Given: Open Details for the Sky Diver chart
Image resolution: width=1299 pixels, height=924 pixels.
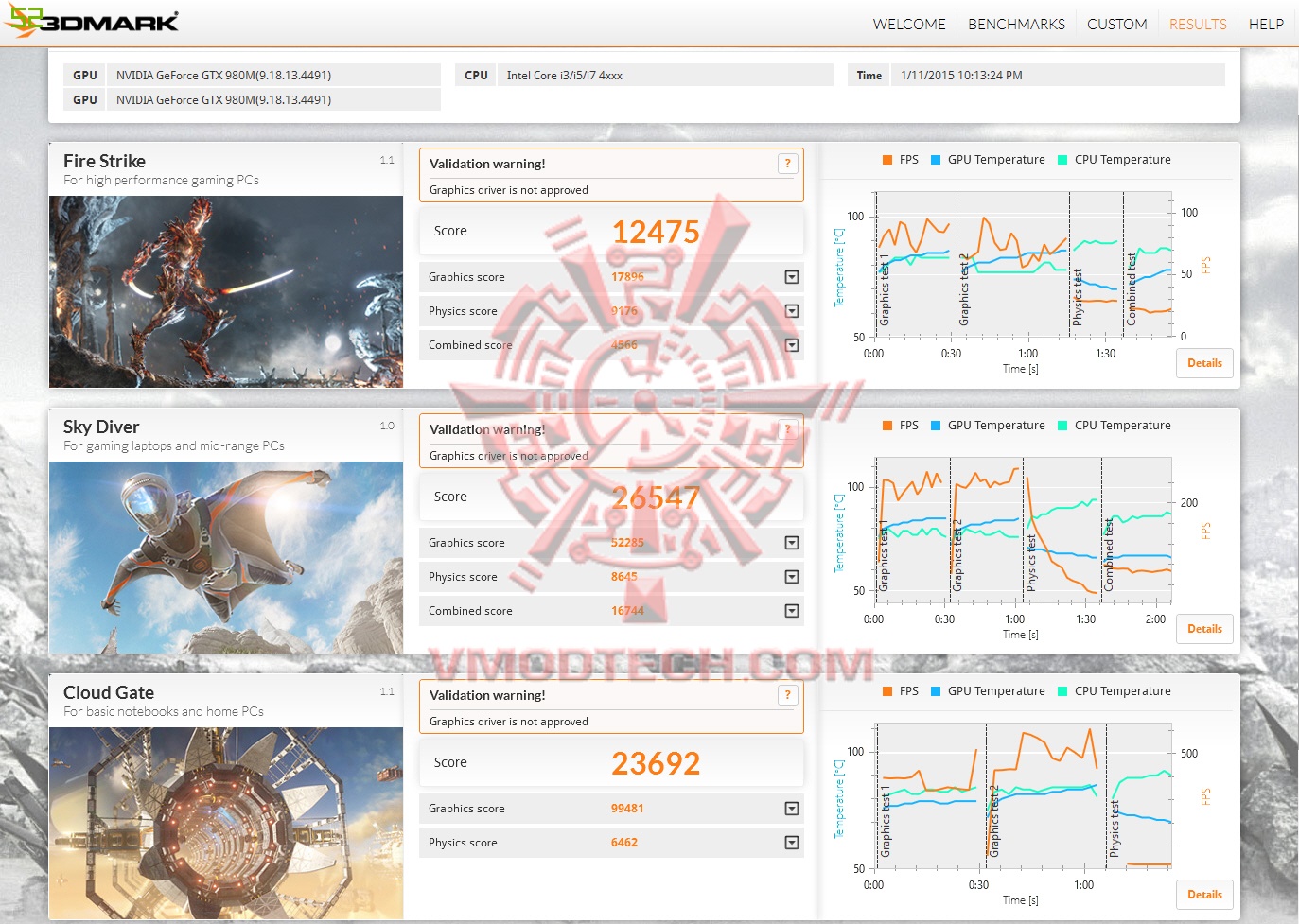Looking at the screenshot, I should pos(1204,629).
